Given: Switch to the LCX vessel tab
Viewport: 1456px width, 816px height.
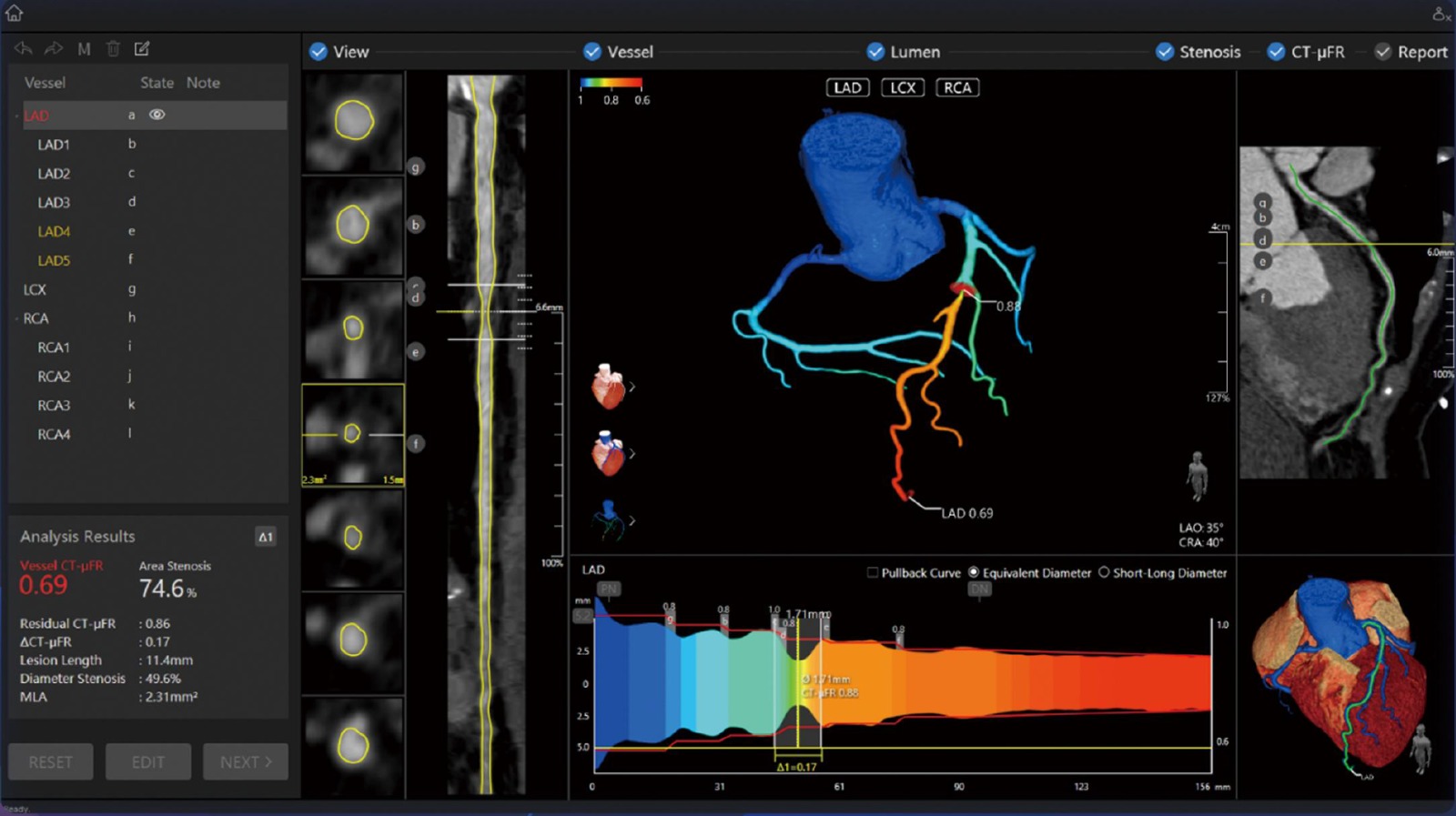Looking at the screenshot, I should coord(902,87).
